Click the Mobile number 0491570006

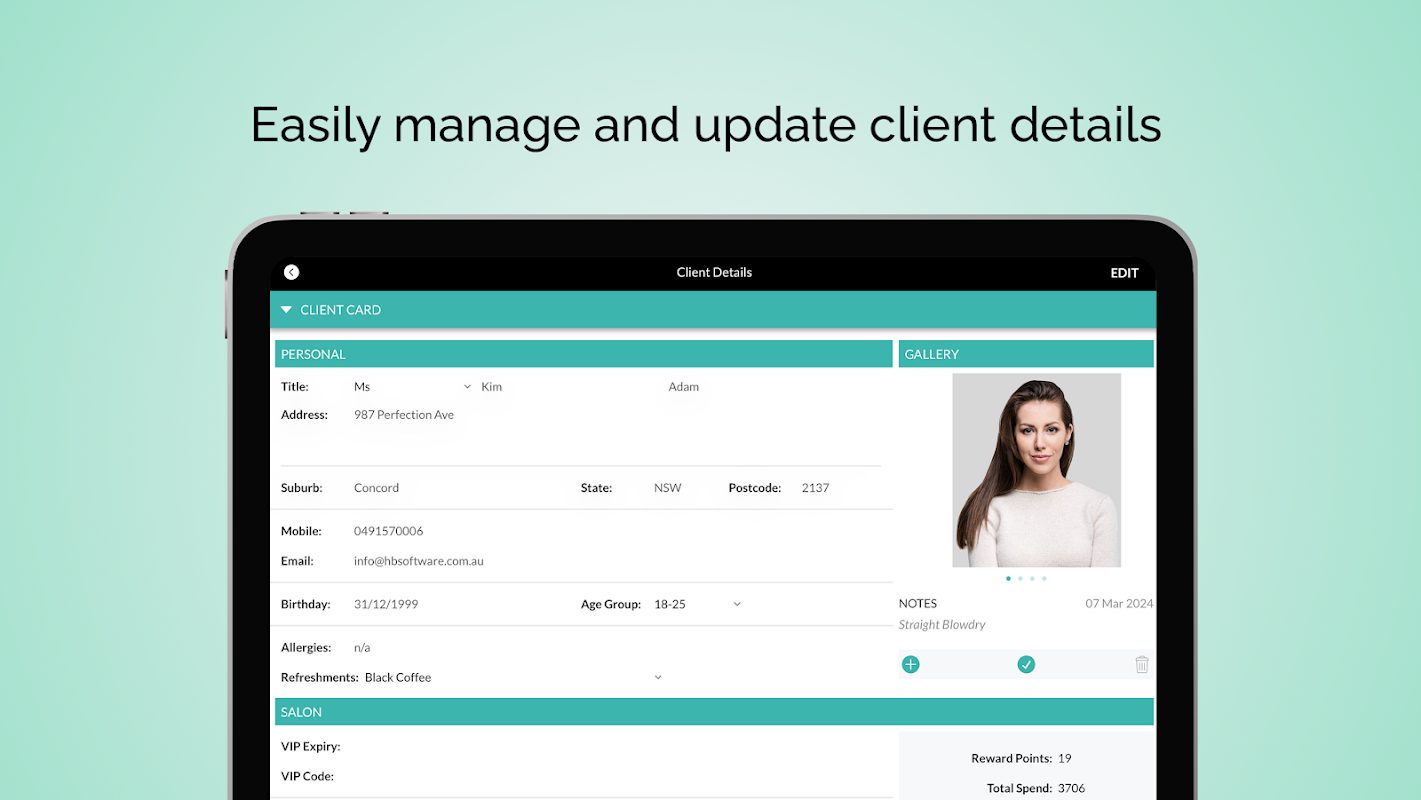(x=388, y=531)
